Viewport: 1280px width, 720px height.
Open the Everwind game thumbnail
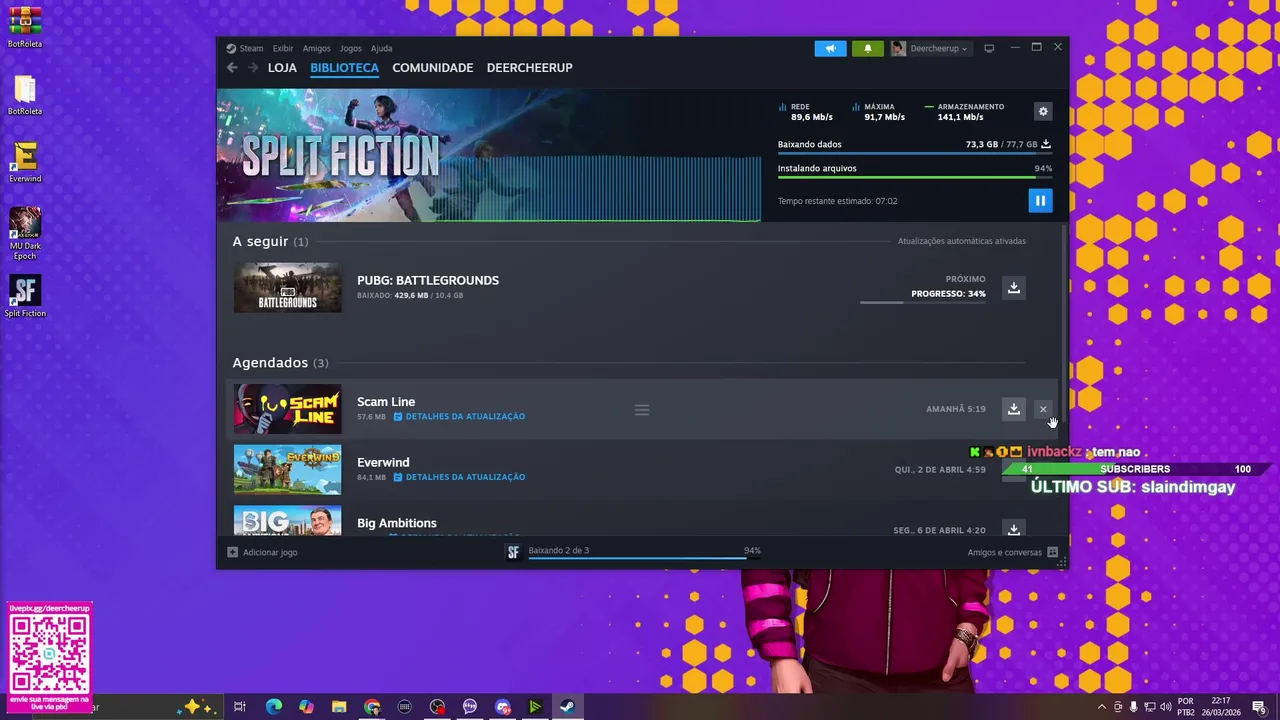point(287,470)
